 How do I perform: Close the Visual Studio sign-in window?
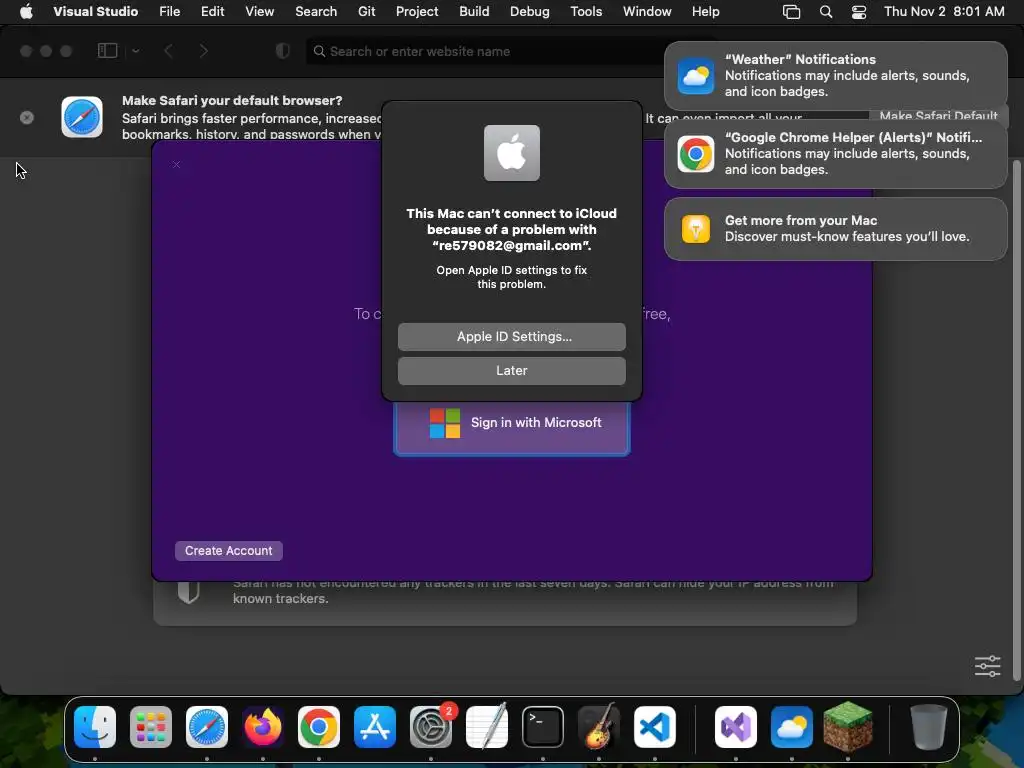coord(176,165)
